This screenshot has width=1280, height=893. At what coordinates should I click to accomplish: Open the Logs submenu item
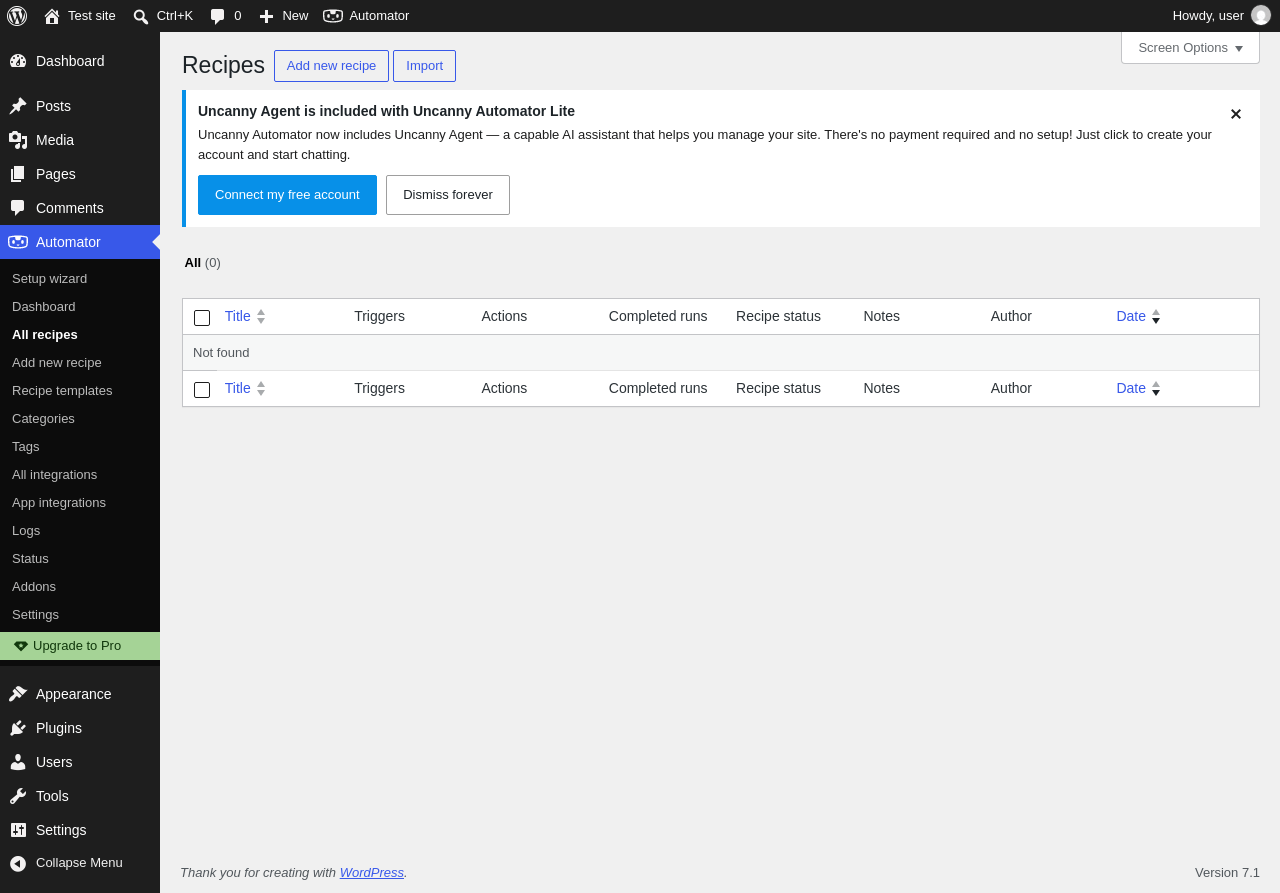[26, 530]
